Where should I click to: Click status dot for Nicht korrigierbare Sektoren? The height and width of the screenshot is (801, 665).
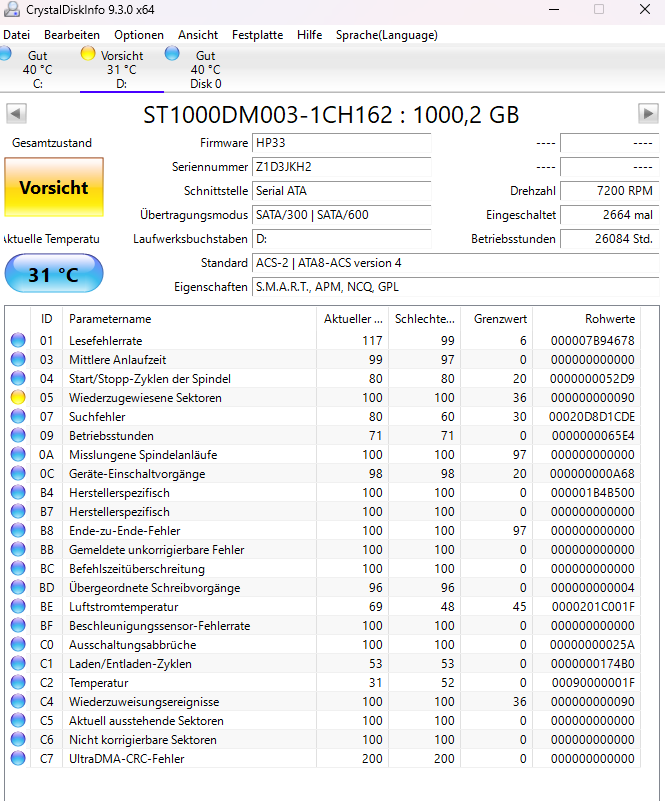(x=18, y=739)
